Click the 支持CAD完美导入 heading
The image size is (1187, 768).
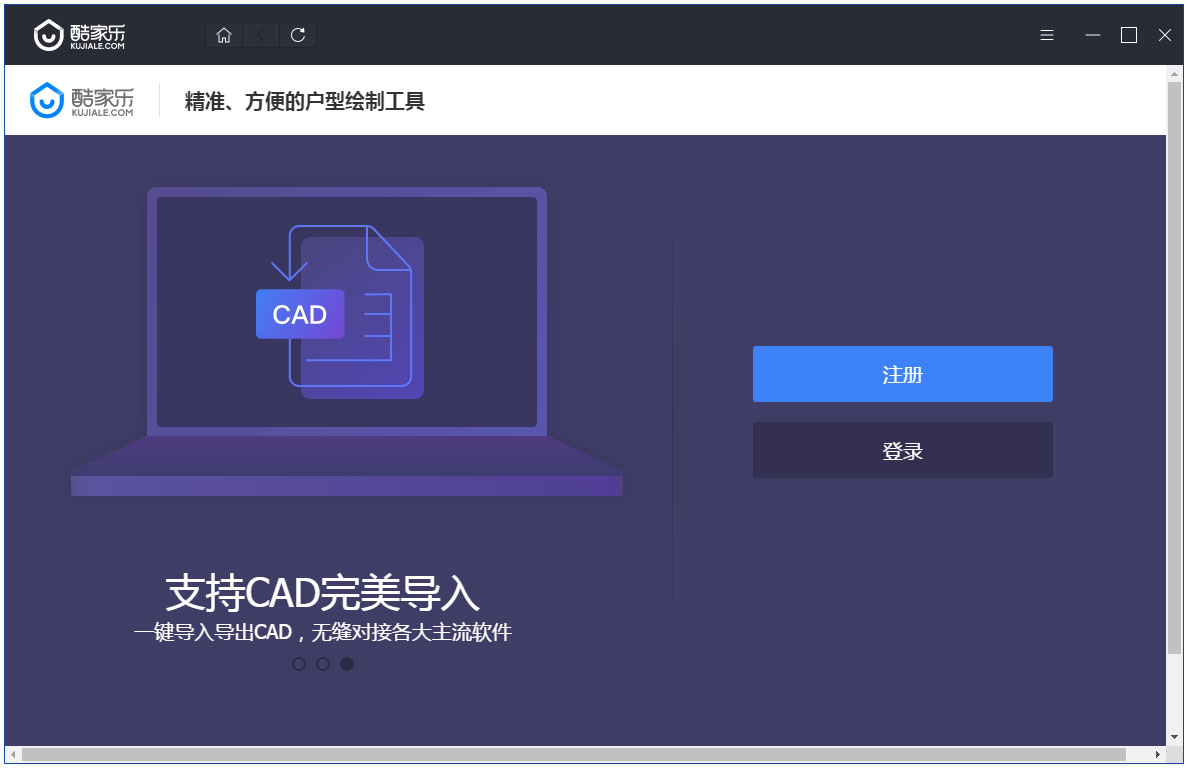[x=322, y=592]
